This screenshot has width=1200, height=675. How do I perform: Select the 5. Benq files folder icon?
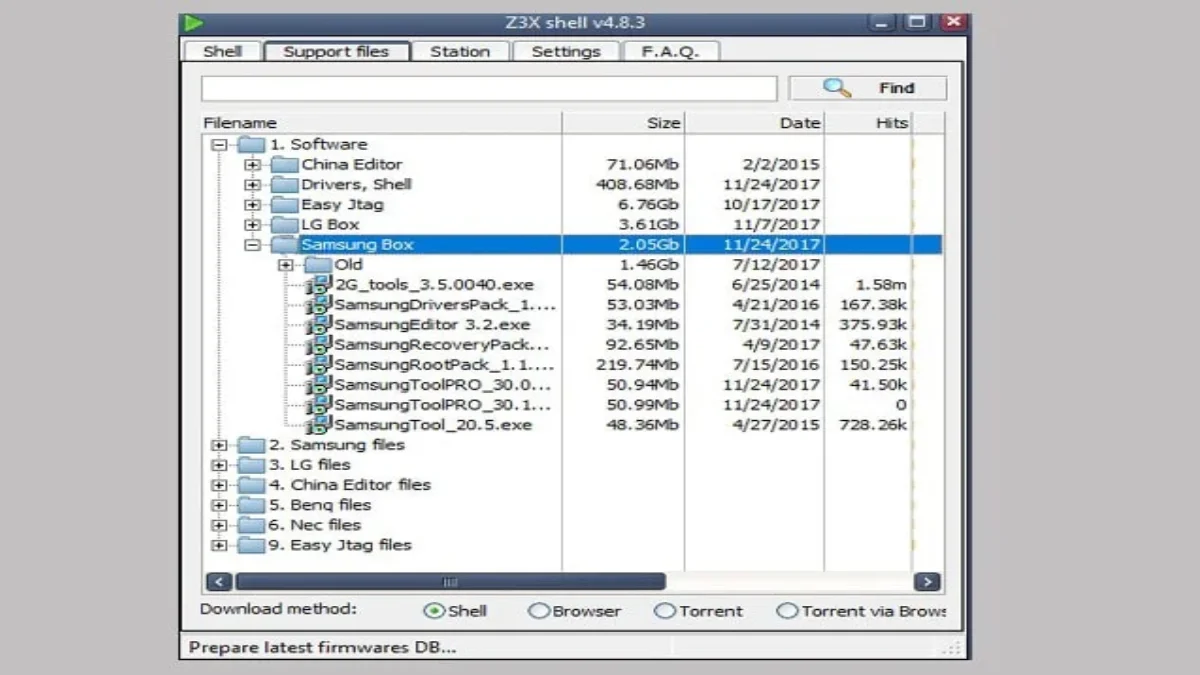click(x=251, y=505)
